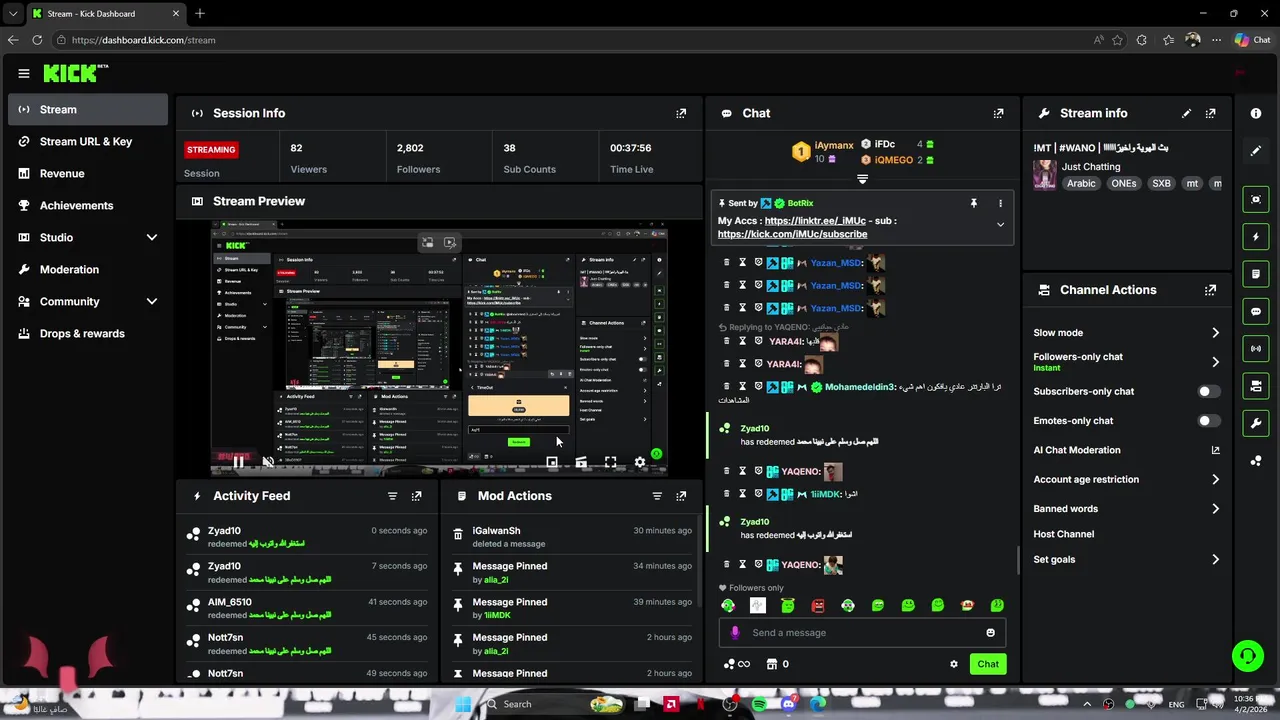Open AI Chat Moderation external link
This screenshot has width=1280, height=720.
tap(1215, 451)
